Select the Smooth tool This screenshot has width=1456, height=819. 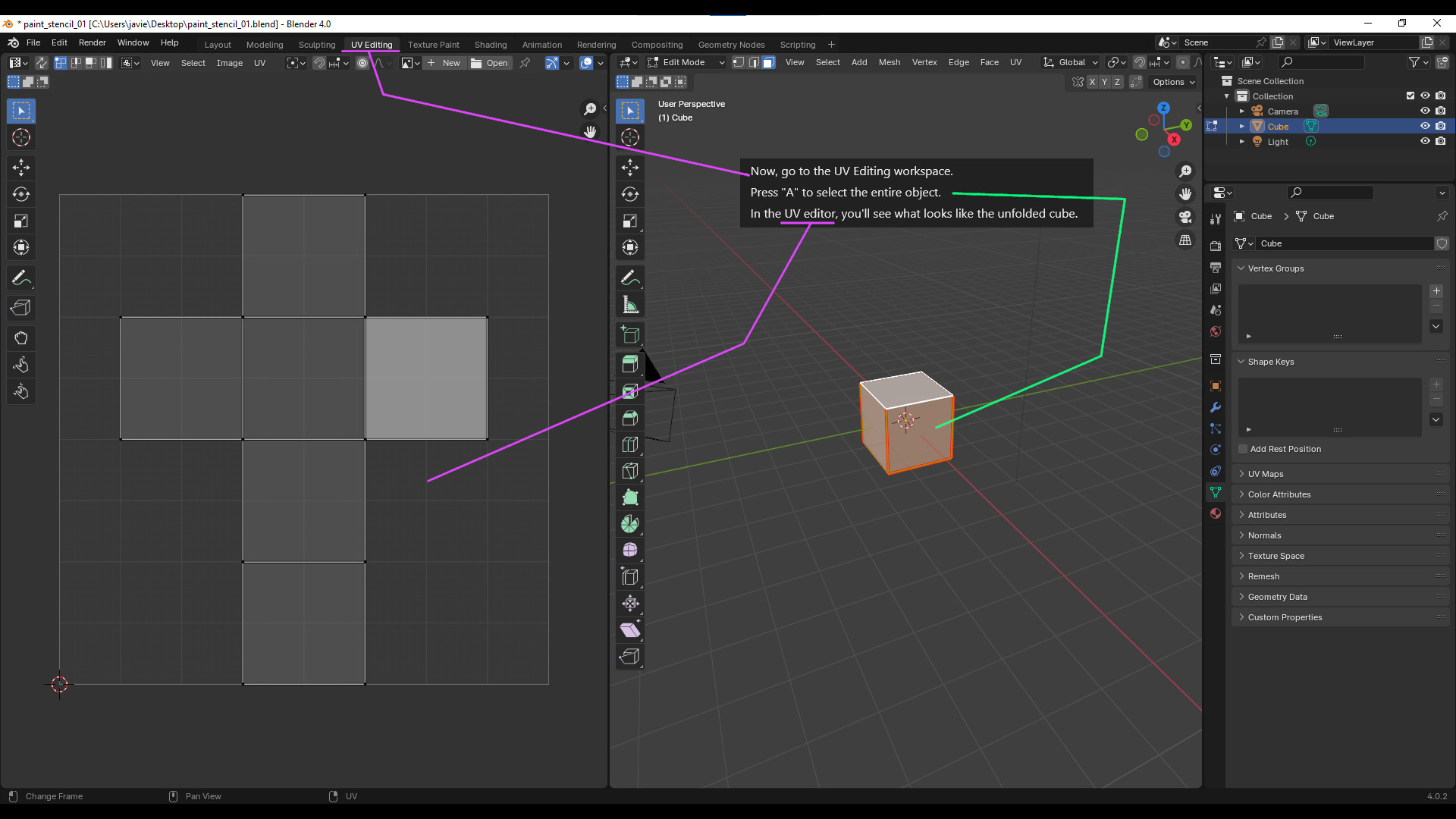pyautogui.click(x=630, y=550)
